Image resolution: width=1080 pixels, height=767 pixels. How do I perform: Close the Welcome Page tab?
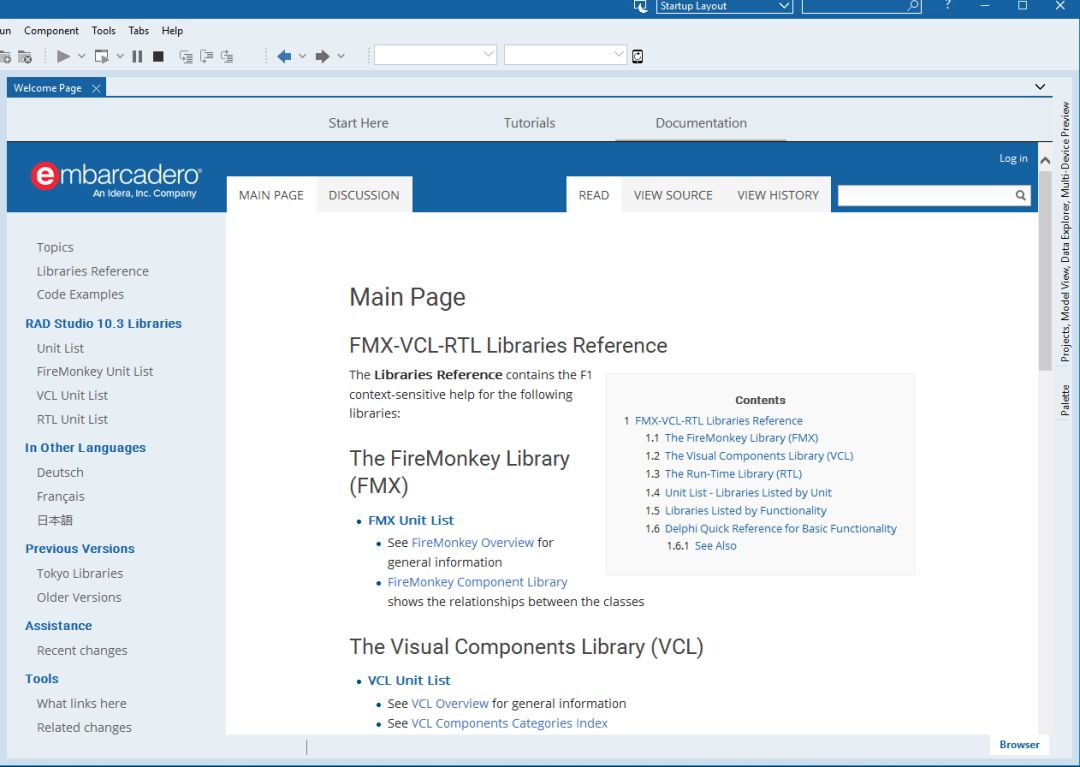[x=96, y=88]
